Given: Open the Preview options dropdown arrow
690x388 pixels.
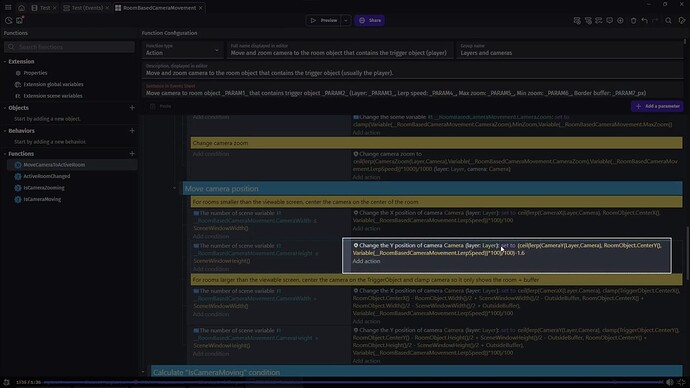Looking at the screenshot, I should [346, 20].
